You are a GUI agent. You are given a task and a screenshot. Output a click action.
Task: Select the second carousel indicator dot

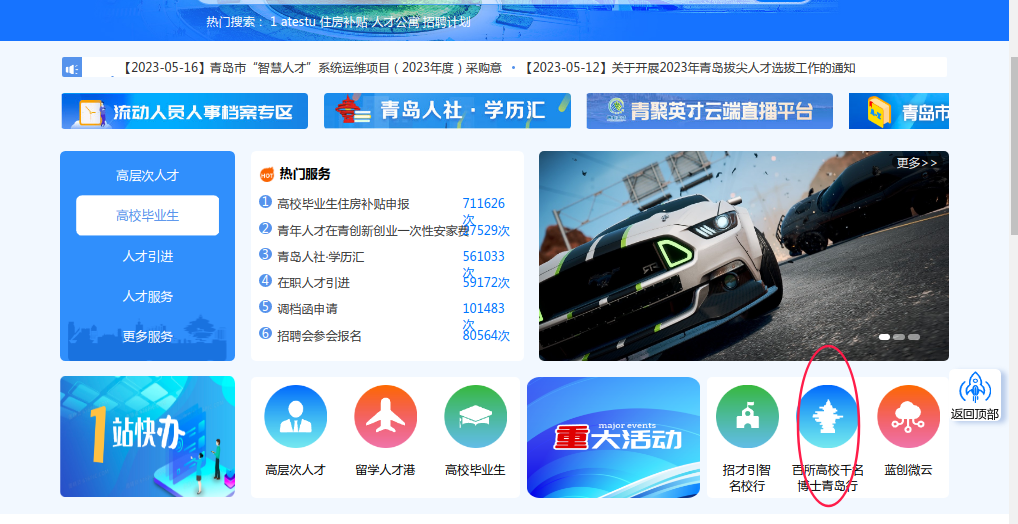pos(899,337)
